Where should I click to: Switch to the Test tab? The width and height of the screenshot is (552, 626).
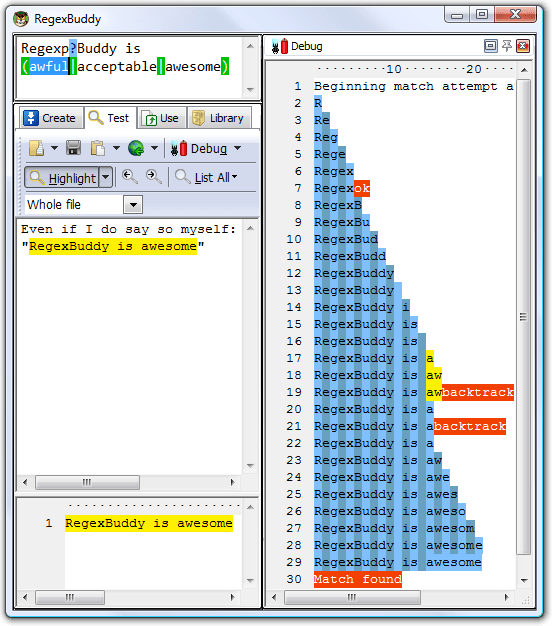(109, 118)
